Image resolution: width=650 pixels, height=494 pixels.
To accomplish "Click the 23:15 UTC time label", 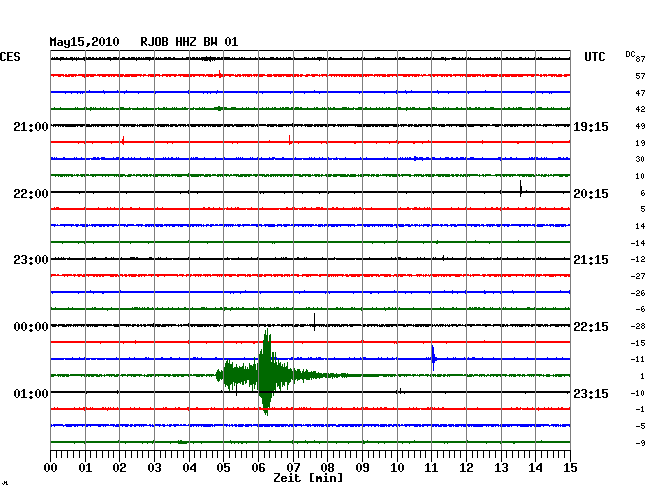I will pos(591,393).
